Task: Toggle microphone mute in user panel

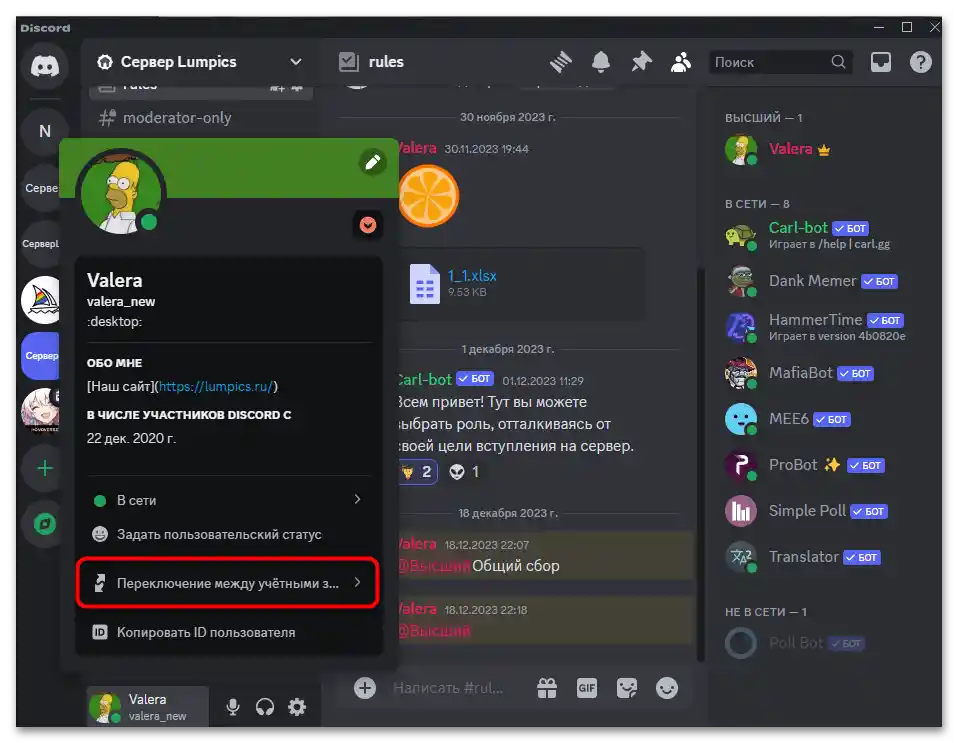Action: coord(233,707)
